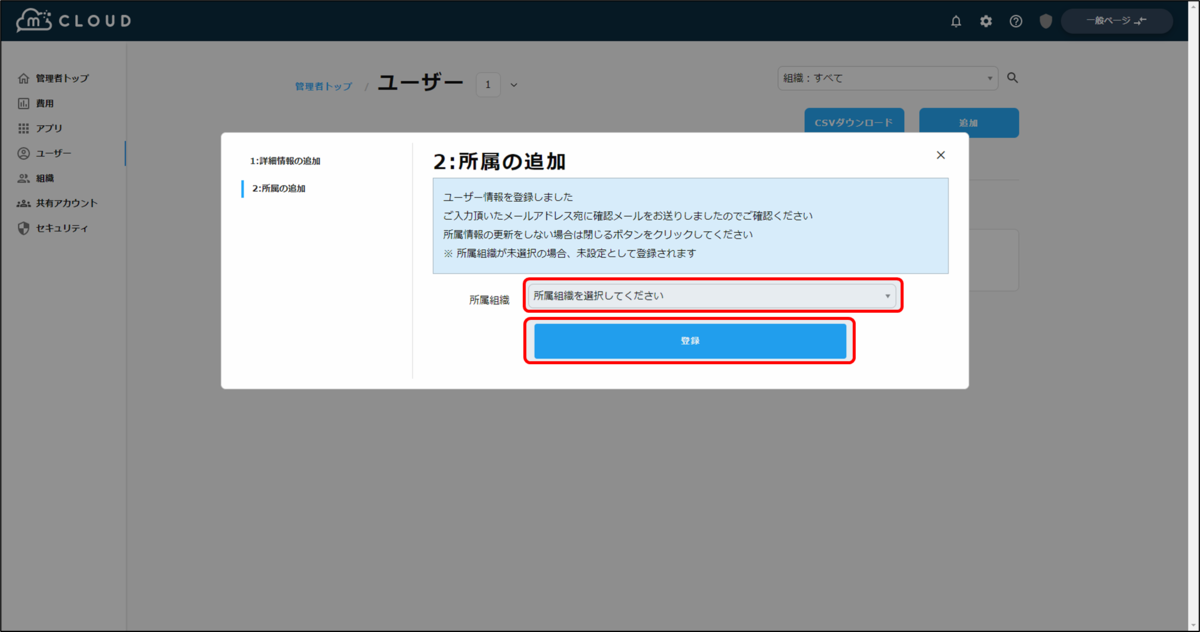Image resolution: width=1200 pixels, height=632 pixels.
Task: Open settings with the gear icon
Action: [985, 20]
